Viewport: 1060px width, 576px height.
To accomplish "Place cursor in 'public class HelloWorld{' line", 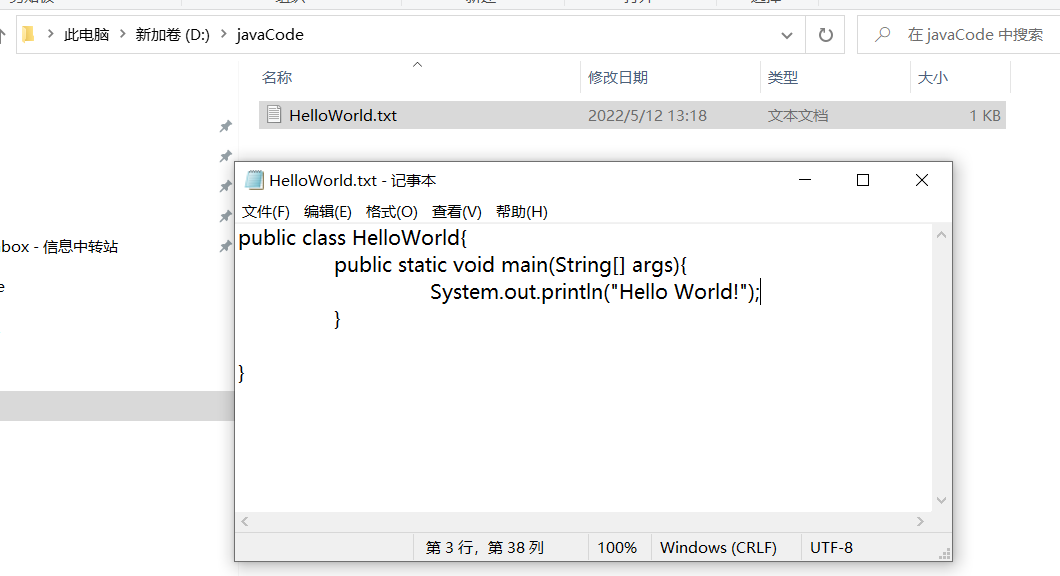I will pos(352,238).
